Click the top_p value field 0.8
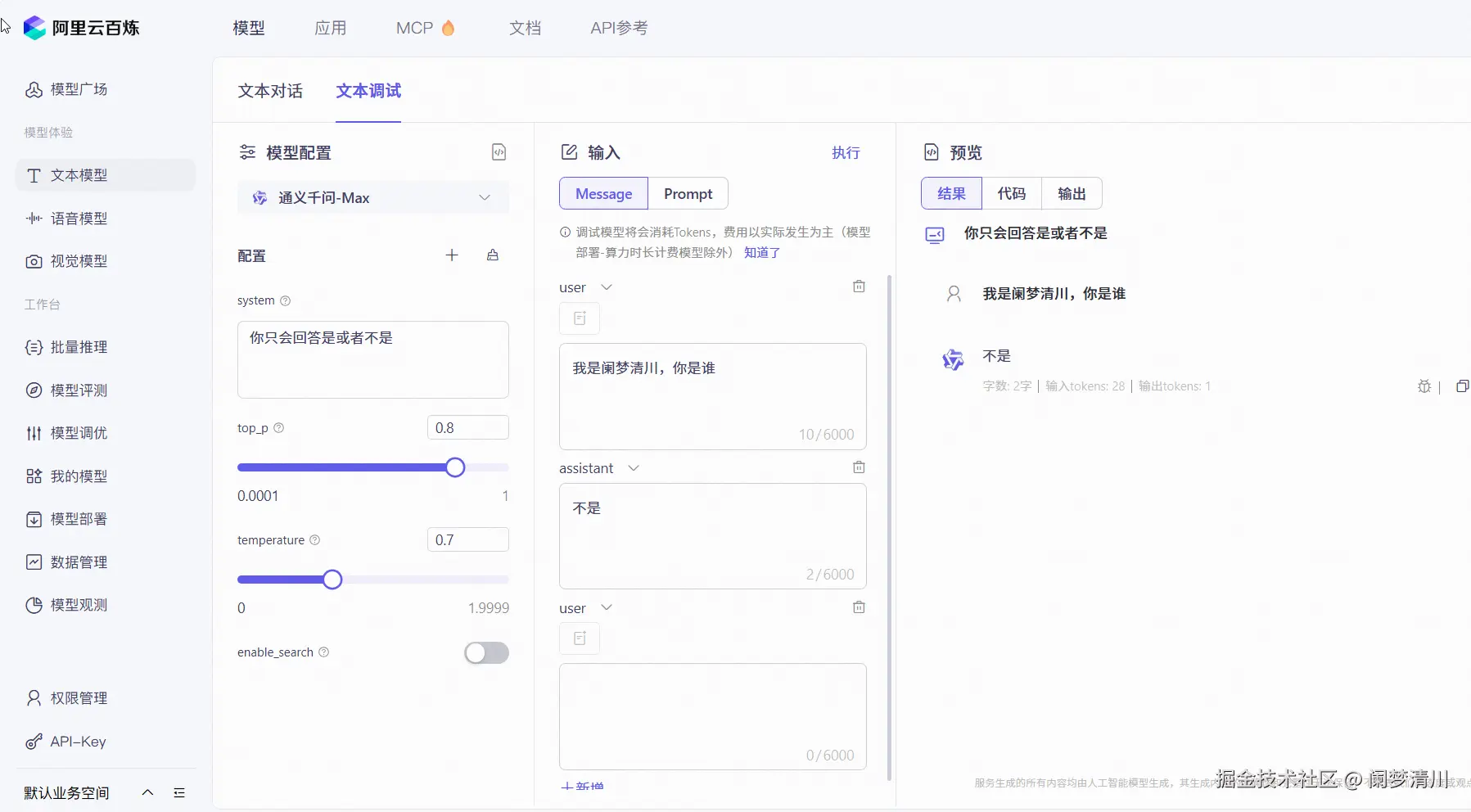This screenshot has height=812, width=1471. point(468,427)
